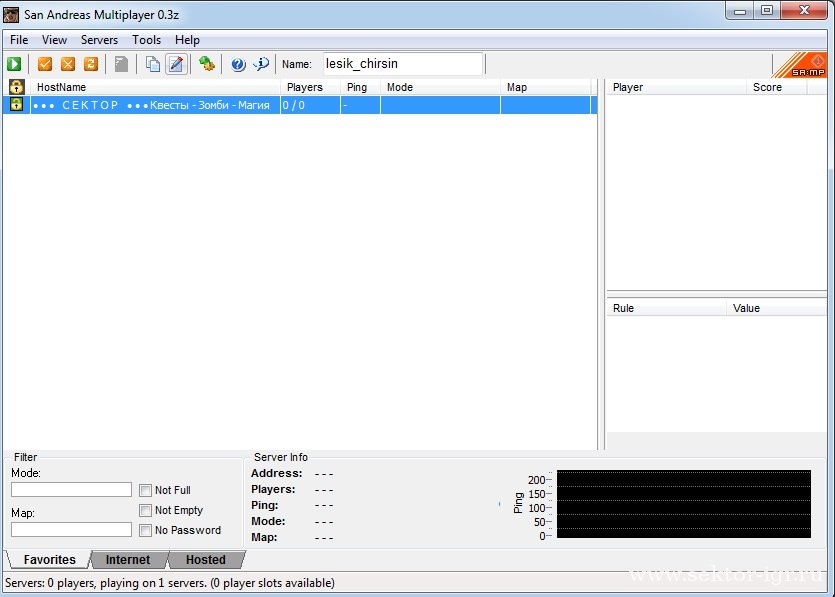Click the SA:MP logo icon
This screenshot has height=597, width=835.
click(799, 65)
